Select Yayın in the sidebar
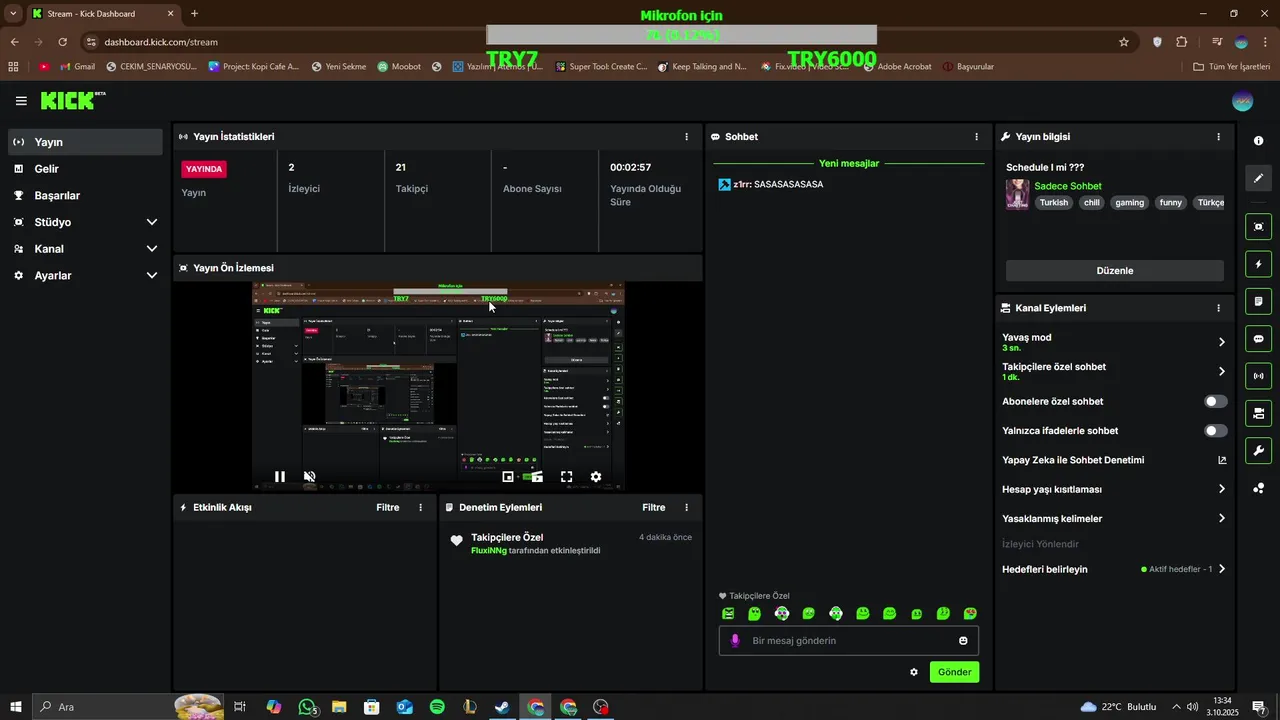Viewport: 1280px width, 720px height. point(85,142)
